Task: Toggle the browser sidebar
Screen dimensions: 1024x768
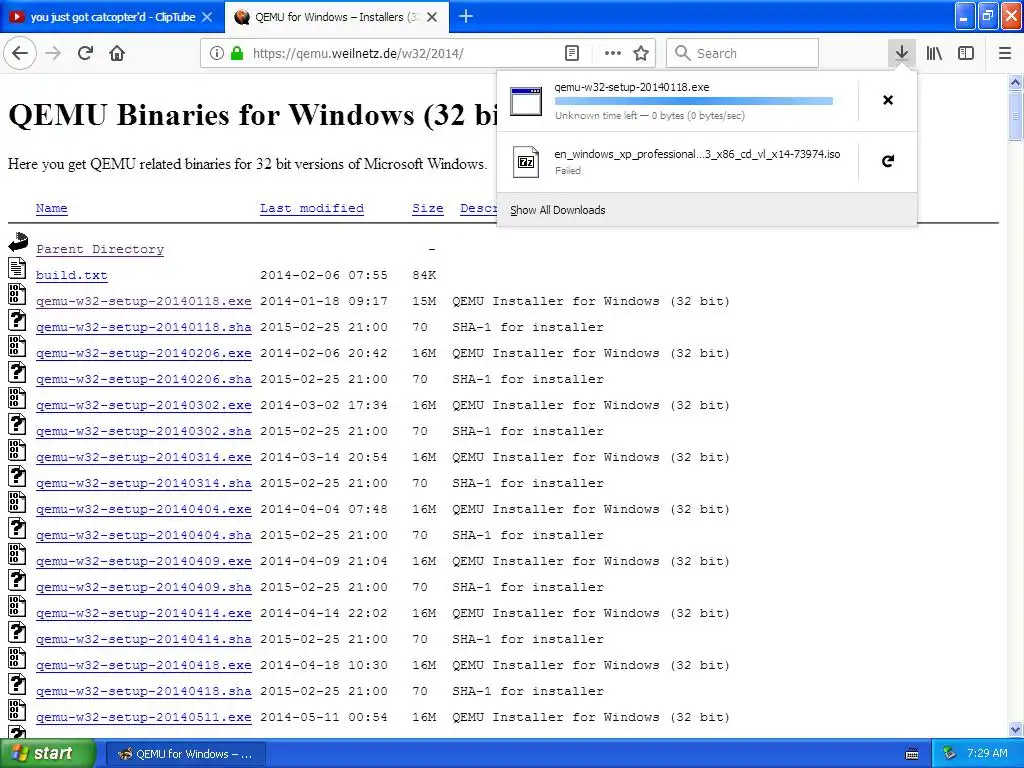Action: (966, 53)
